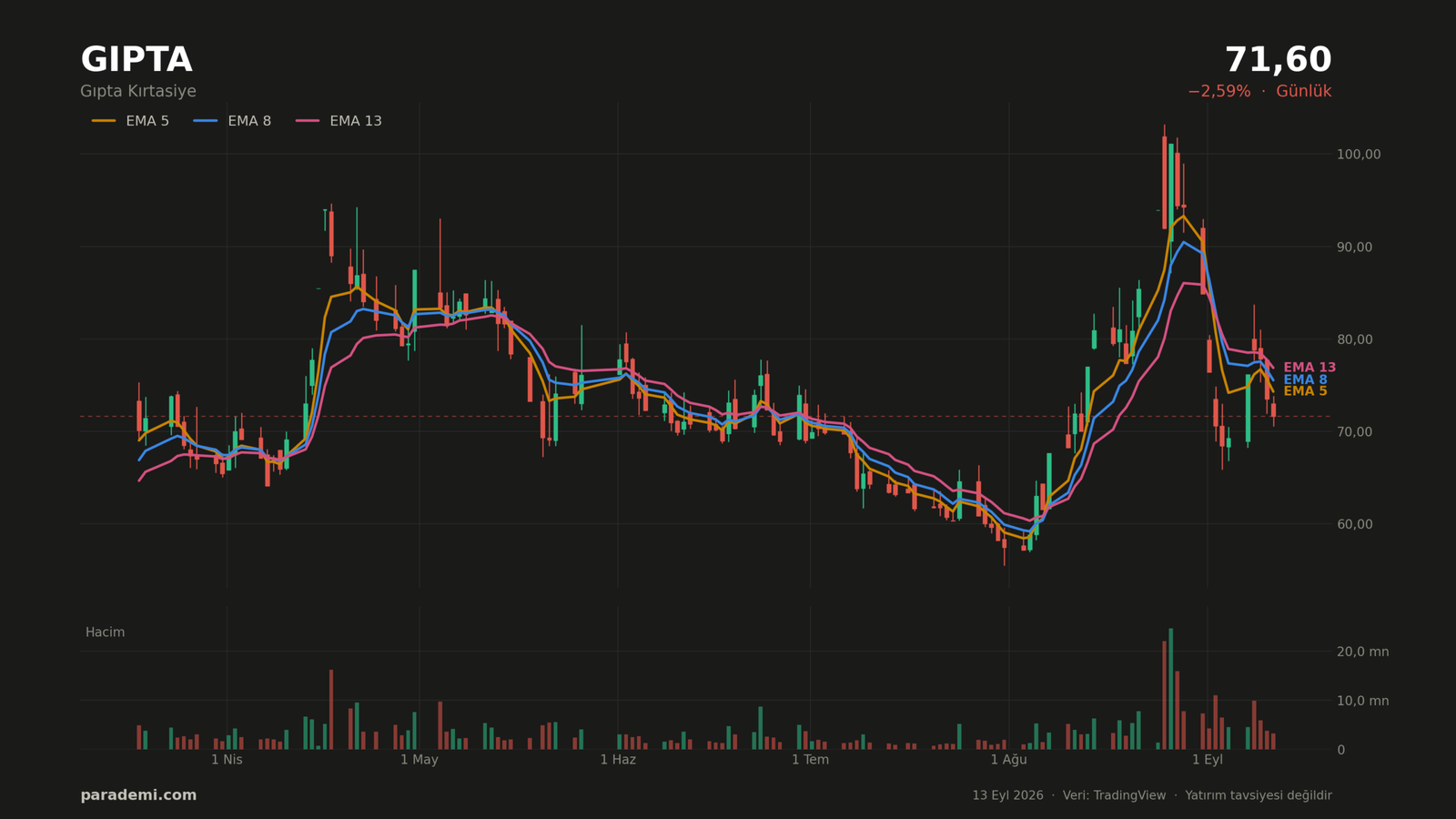The width and height of the screenshot is (1456, 819).
Task: Click the "Gıpta Kırtasiye" company name
Action: click(138, 92)
